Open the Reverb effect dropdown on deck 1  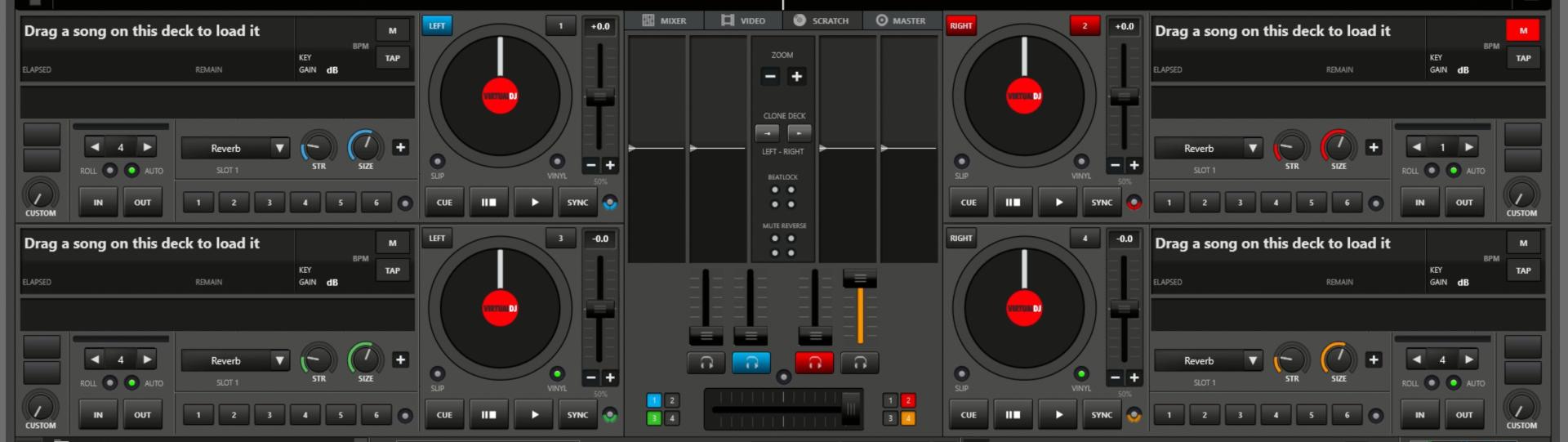tap(279, 148)
